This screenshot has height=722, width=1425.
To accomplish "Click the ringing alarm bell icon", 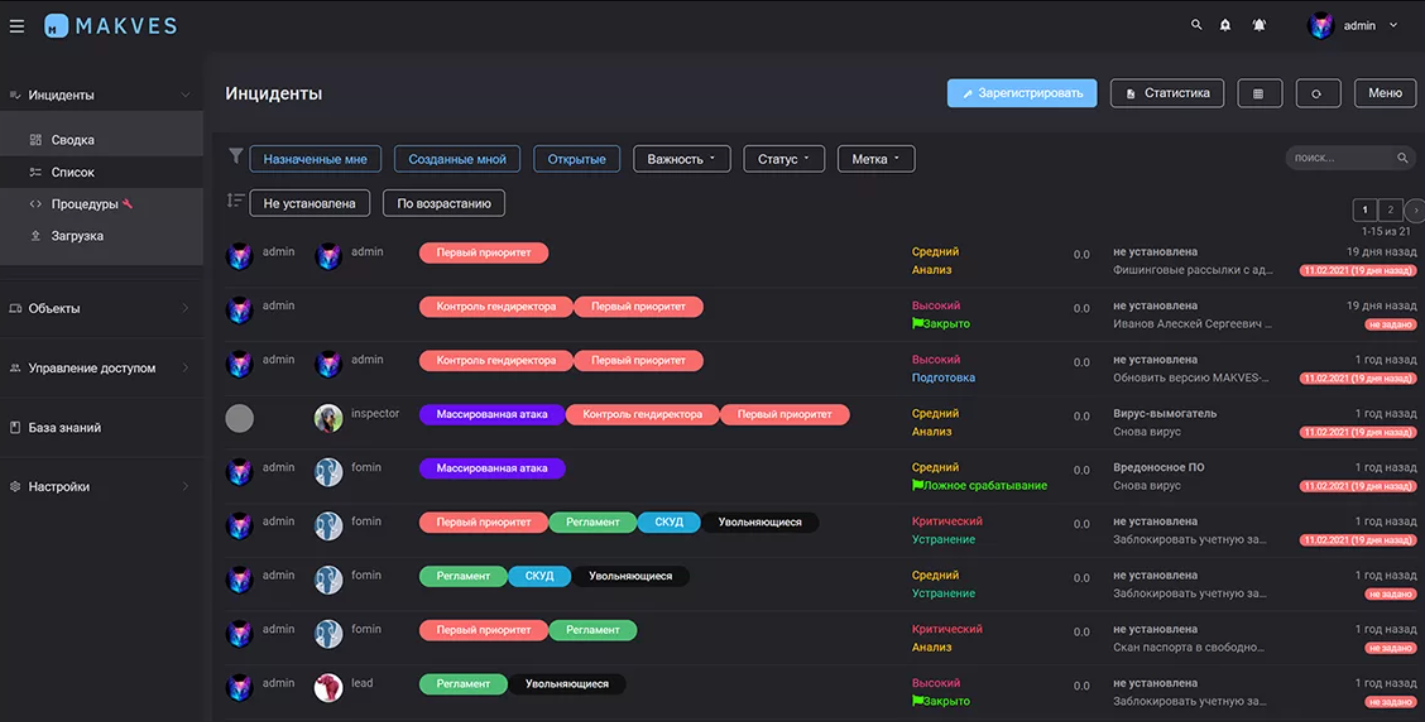I will 1259,25.
